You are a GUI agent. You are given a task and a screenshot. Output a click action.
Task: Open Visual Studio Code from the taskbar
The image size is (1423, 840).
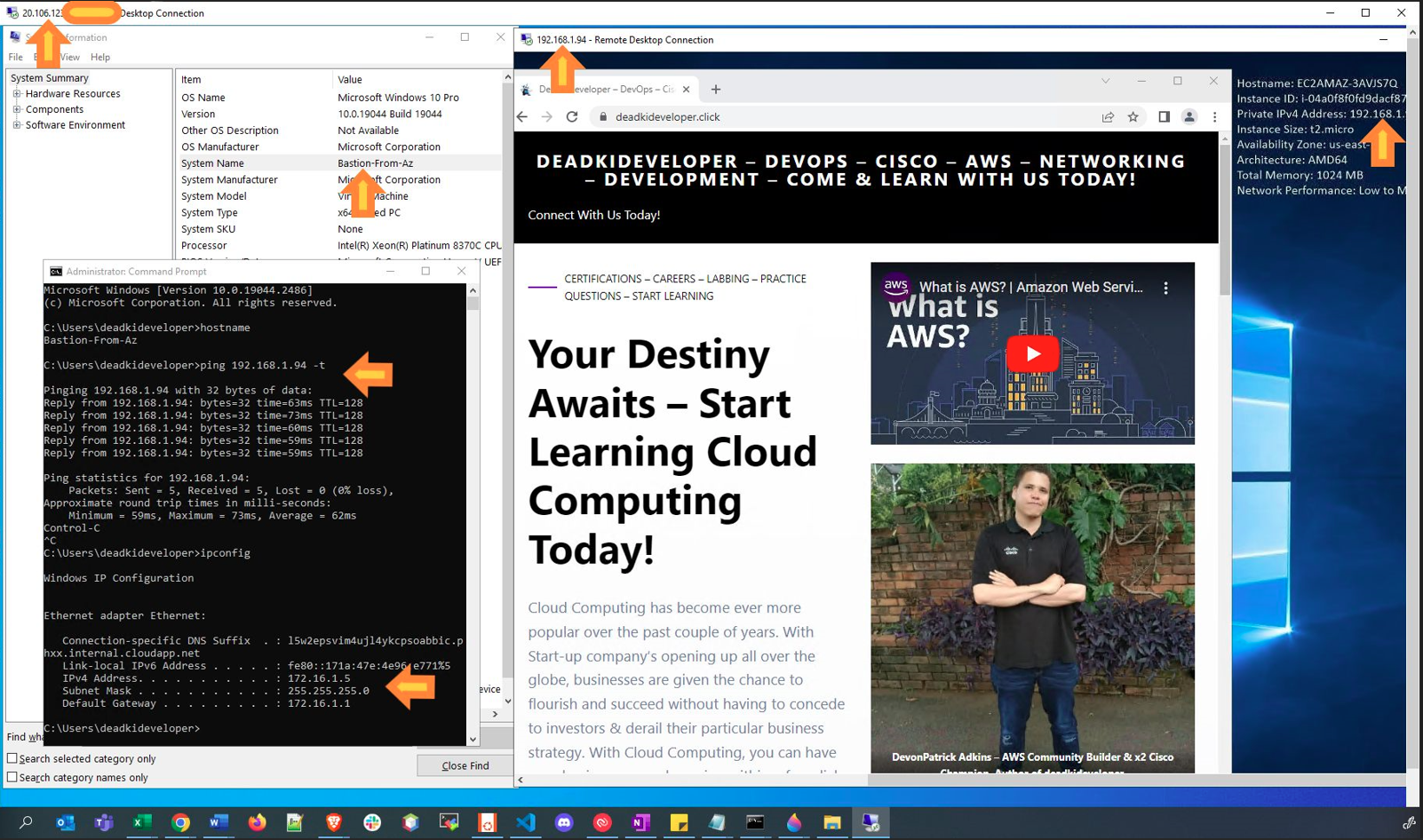coord(526,822)
